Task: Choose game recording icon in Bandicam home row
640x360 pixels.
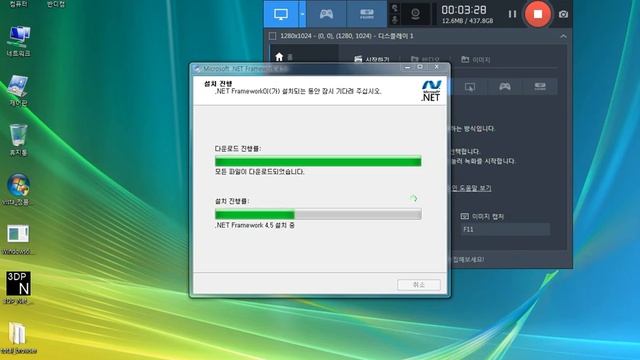Action: click(x=505, y=87)
